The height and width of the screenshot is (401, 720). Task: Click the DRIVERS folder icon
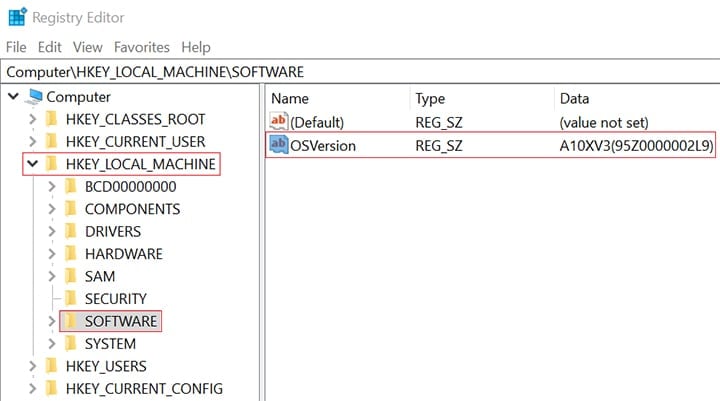(x=71, y=231)
